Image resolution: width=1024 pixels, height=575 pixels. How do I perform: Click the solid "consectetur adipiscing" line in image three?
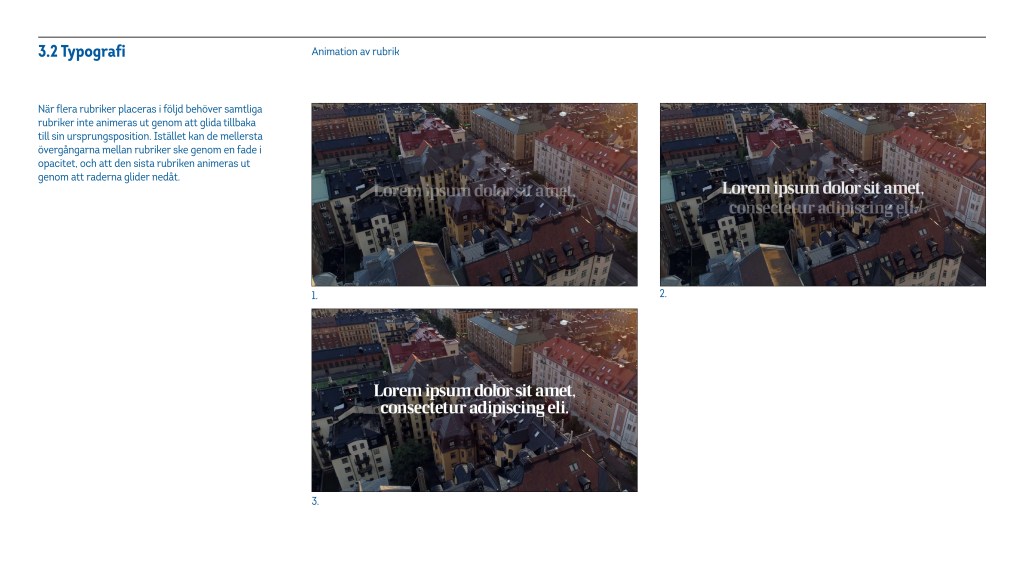[x=474, y=408]
